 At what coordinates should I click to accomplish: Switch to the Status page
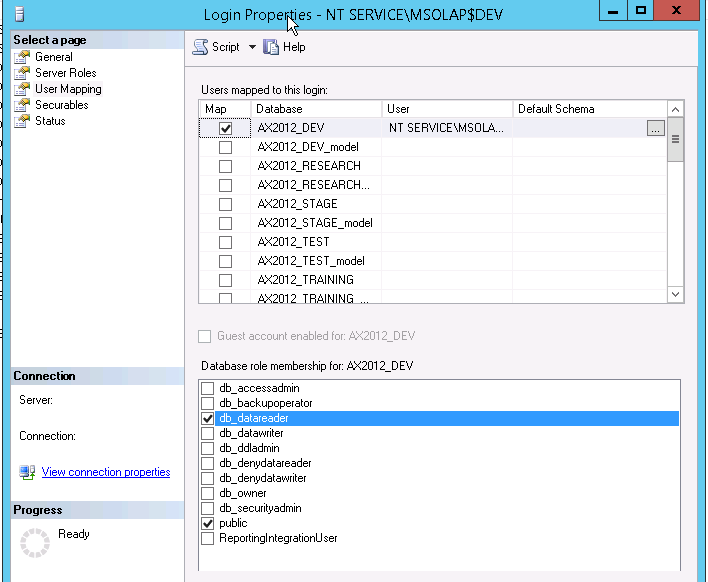click(x=50, y=121)
